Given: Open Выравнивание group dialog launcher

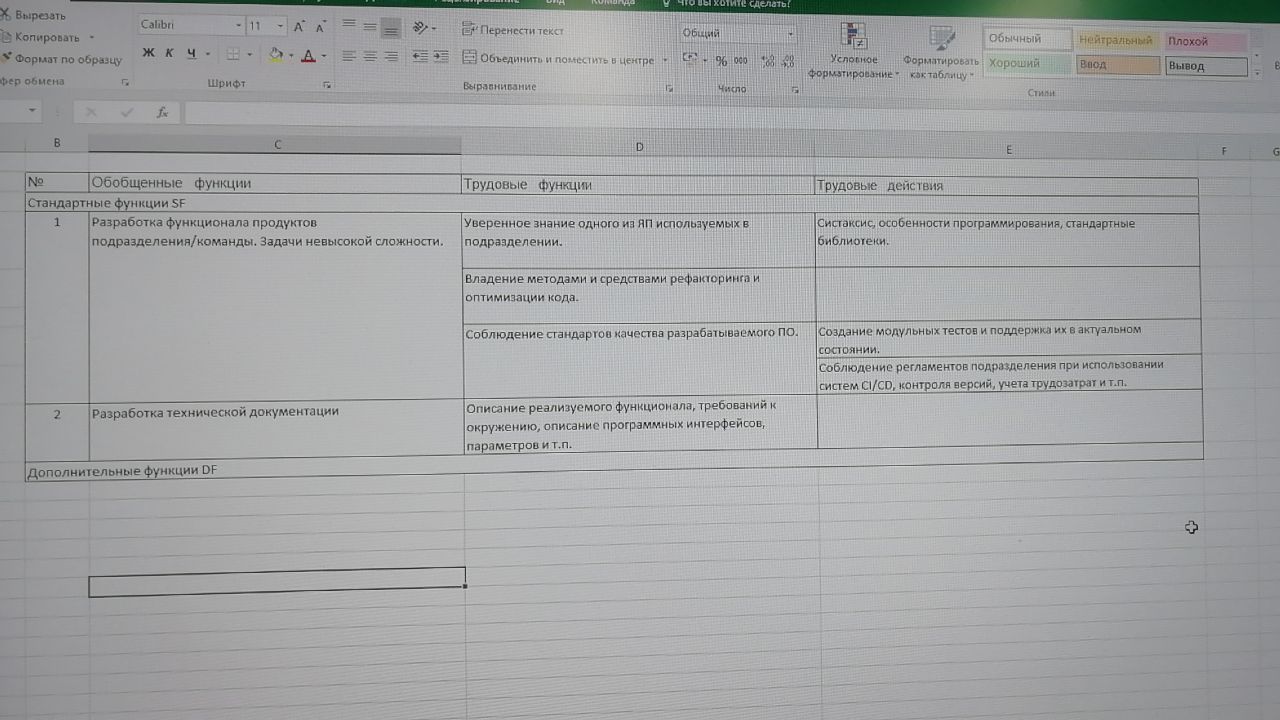Looking at the screenshot, I should tap(669, 89).
